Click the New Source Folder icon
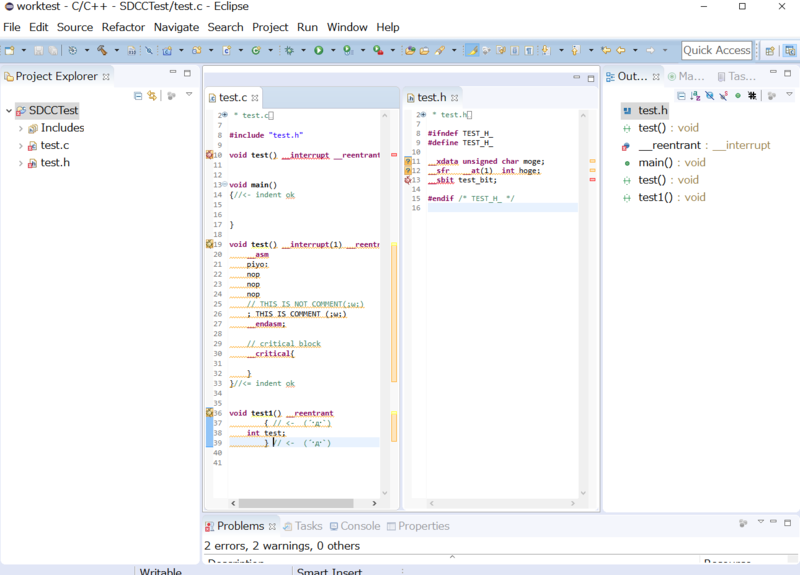The width and height of the screenshot is (800, 575). 196,50
